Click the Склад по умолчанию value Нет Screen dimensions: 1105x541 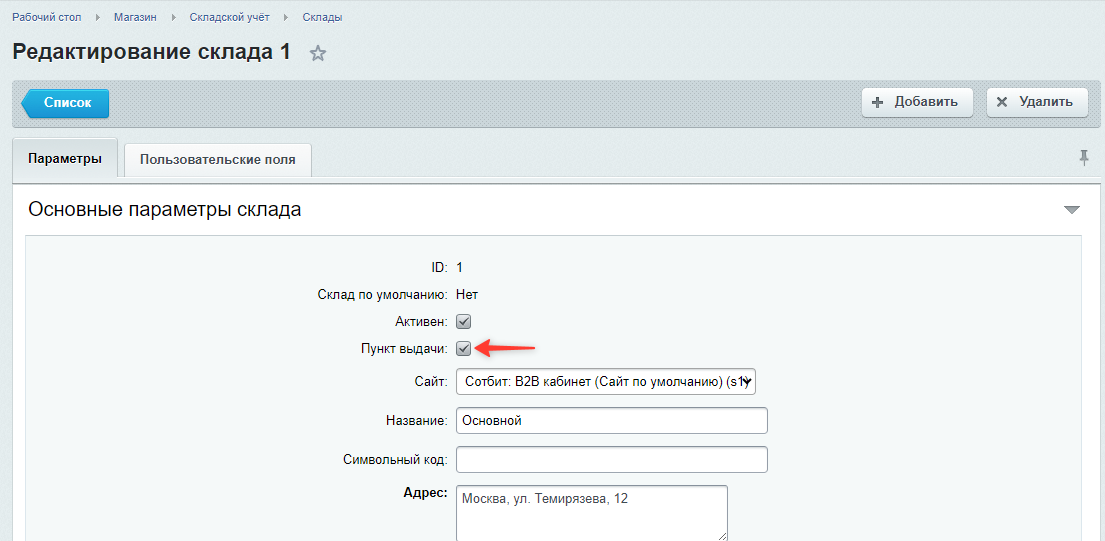467,294
